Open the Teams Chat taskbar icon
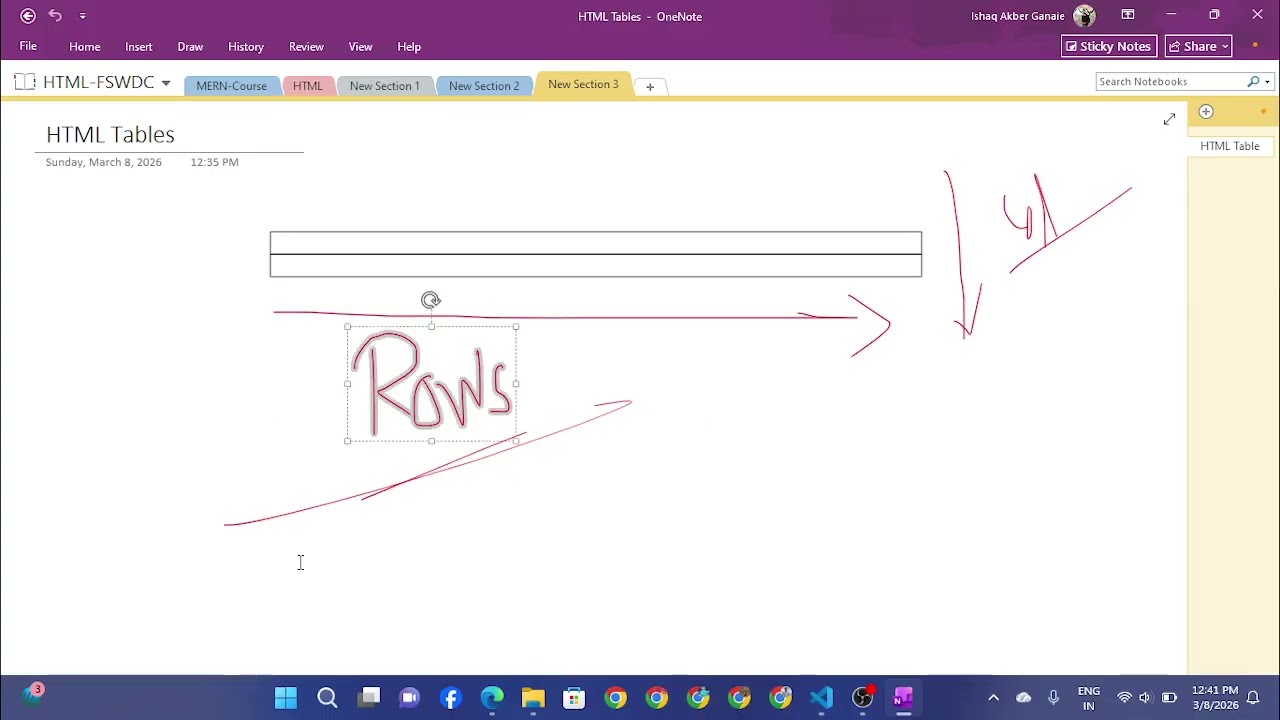 (410, 698)
